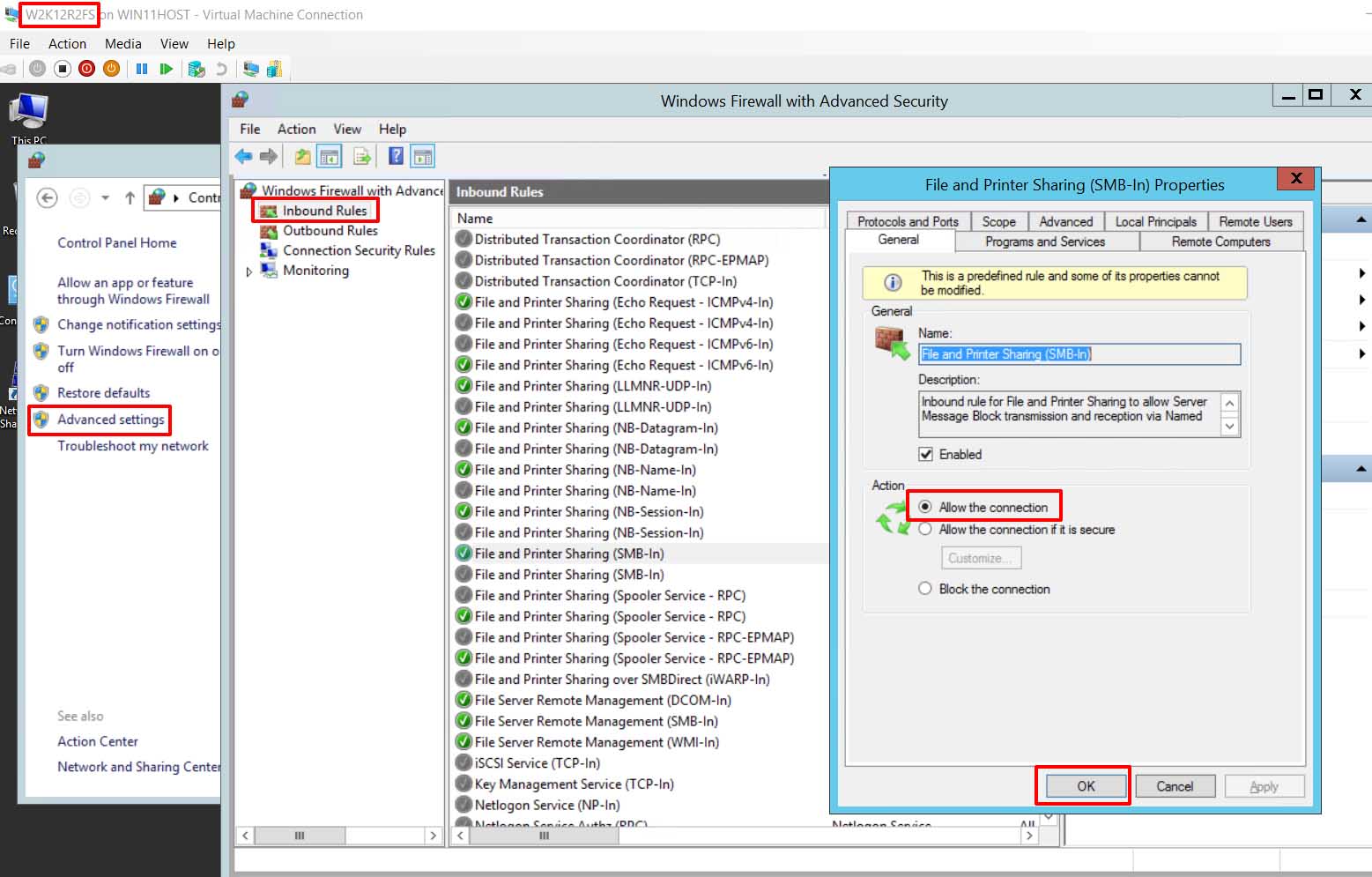Open the View menu in the firewall console

(347, 129)
